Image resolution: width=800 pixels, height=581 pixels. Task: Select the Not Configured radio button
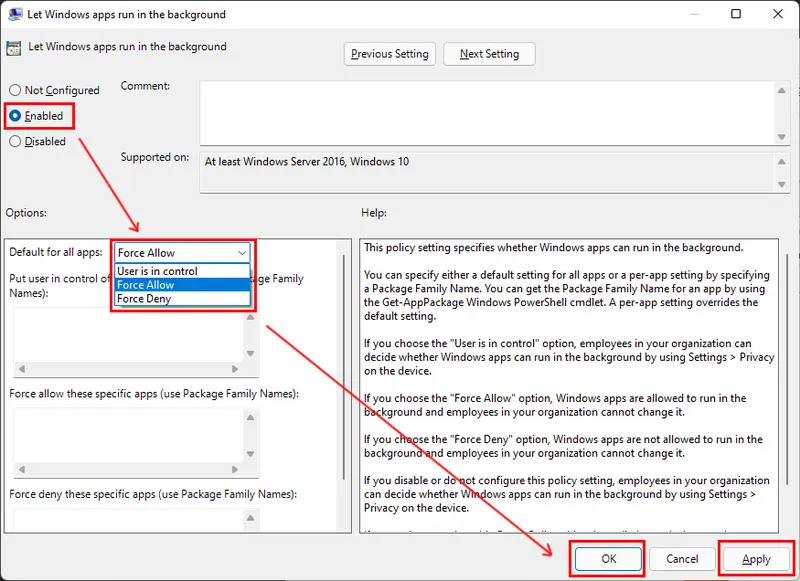tap(15, 90)
